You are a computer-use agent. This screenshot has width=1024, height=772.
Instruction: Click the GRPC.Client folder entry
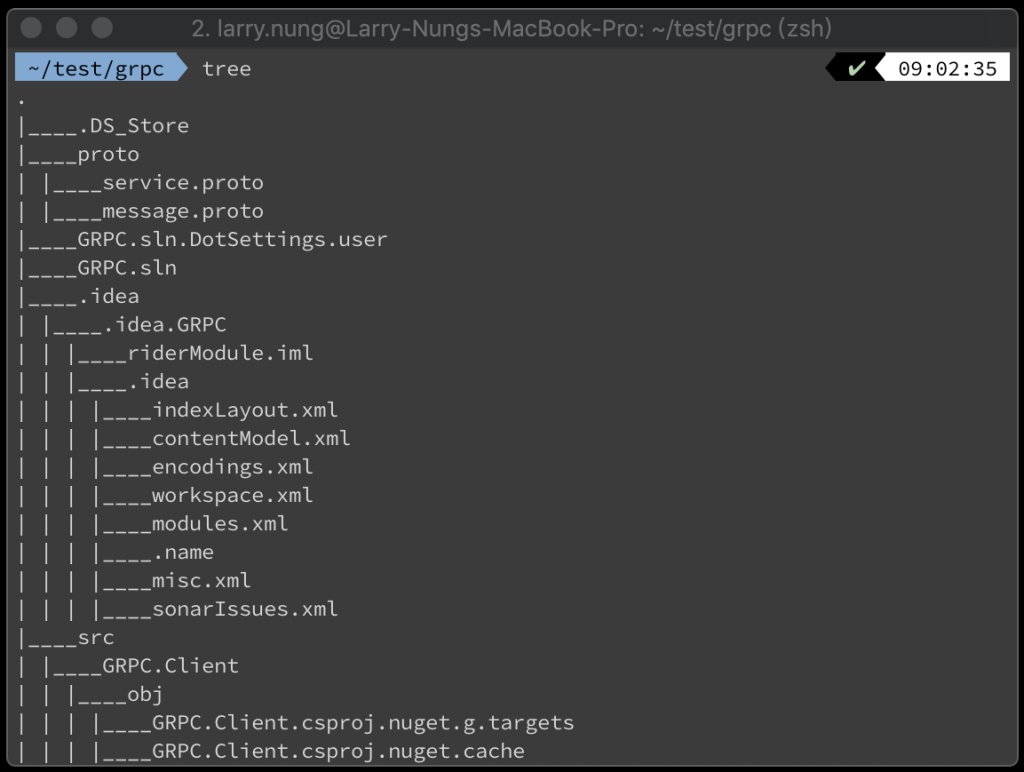(x=170, y=666)
